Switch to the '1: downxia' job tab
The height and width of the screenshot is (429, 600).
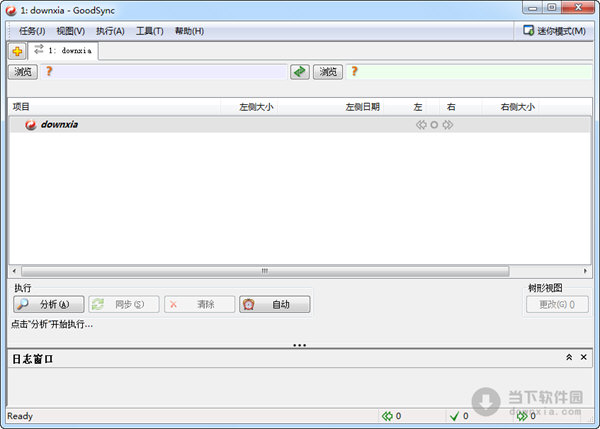tap(63, 51)
